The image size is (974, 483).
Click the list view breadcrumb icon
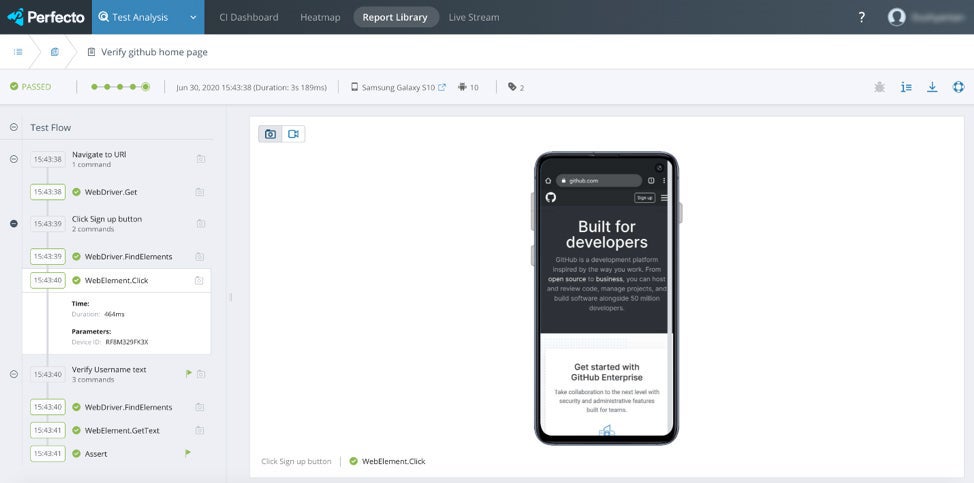[18, 52]
